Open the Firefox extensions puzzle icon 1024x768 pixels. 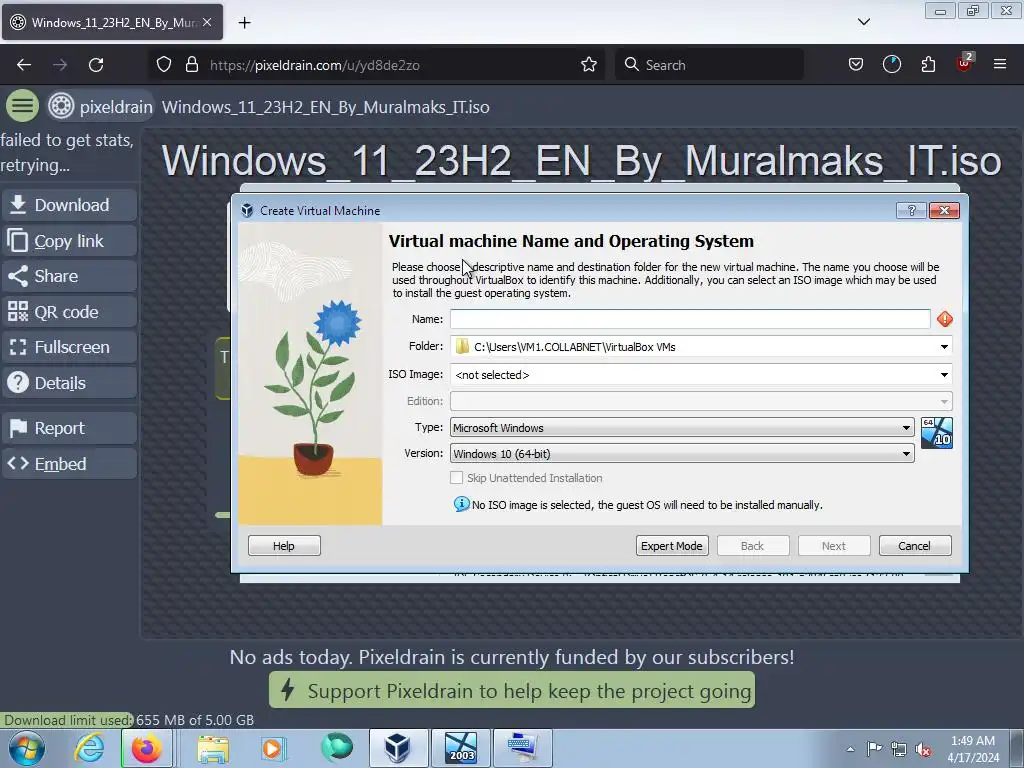(x=928, y=65)
